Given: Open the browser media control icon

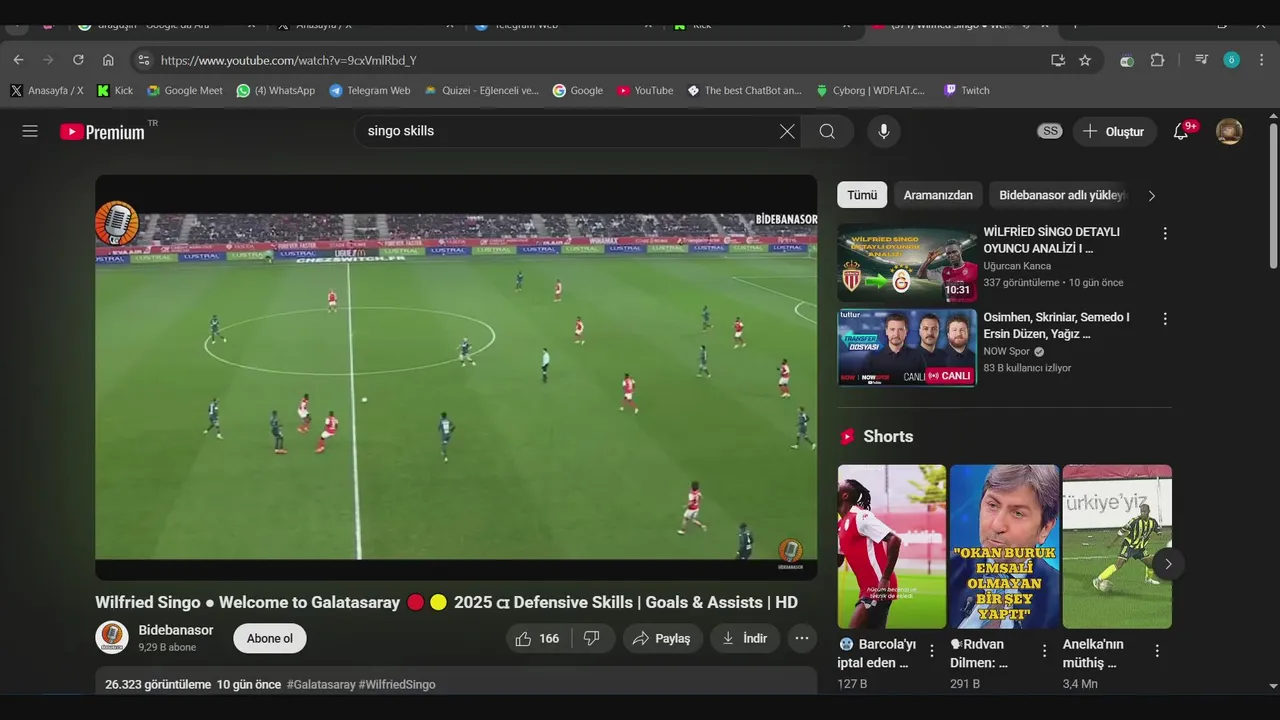Looking at the screenshot, I should (1201, 60).
